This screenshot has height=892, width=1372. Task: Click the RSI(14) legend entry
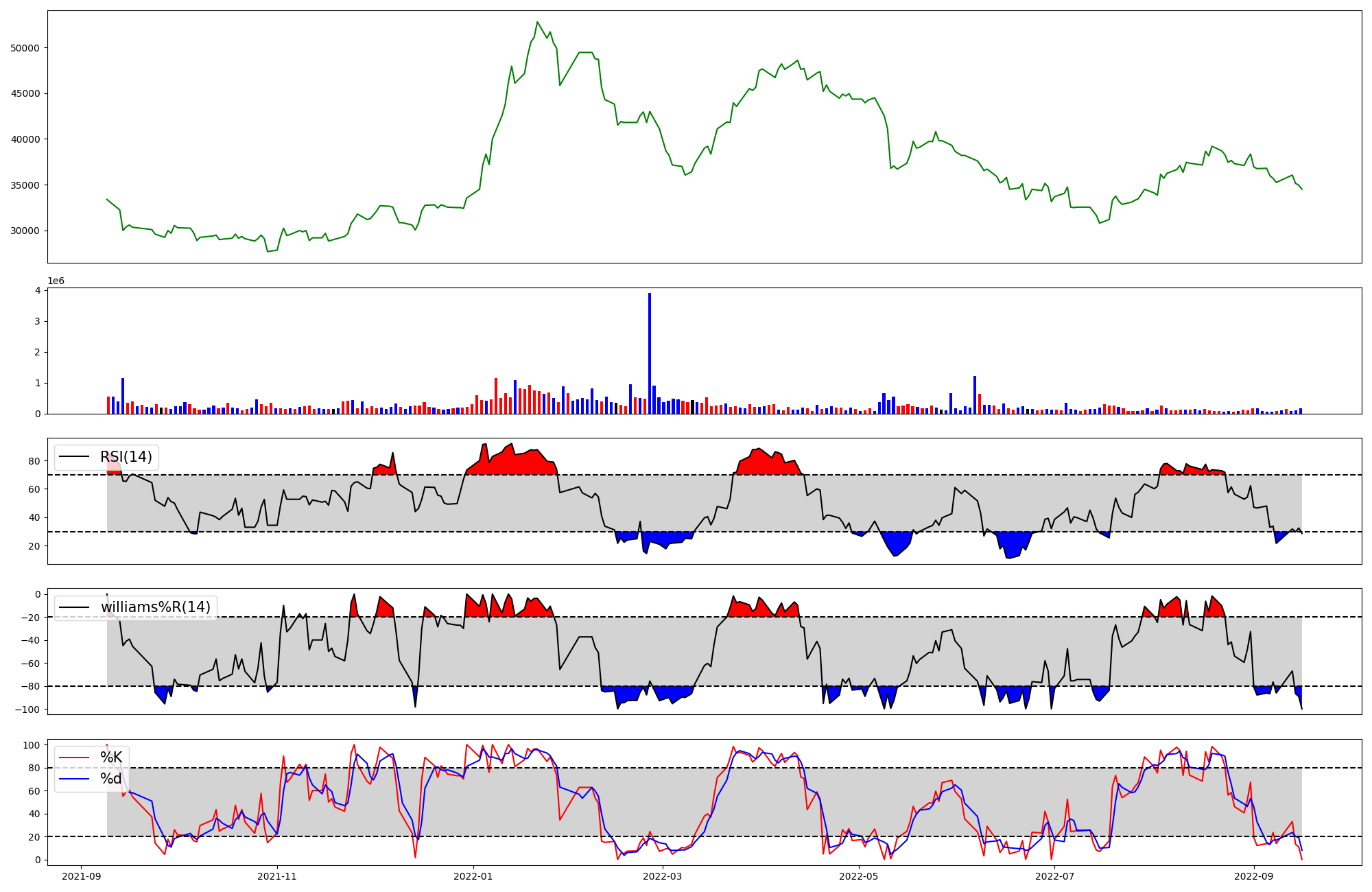(x=126, y=457)
